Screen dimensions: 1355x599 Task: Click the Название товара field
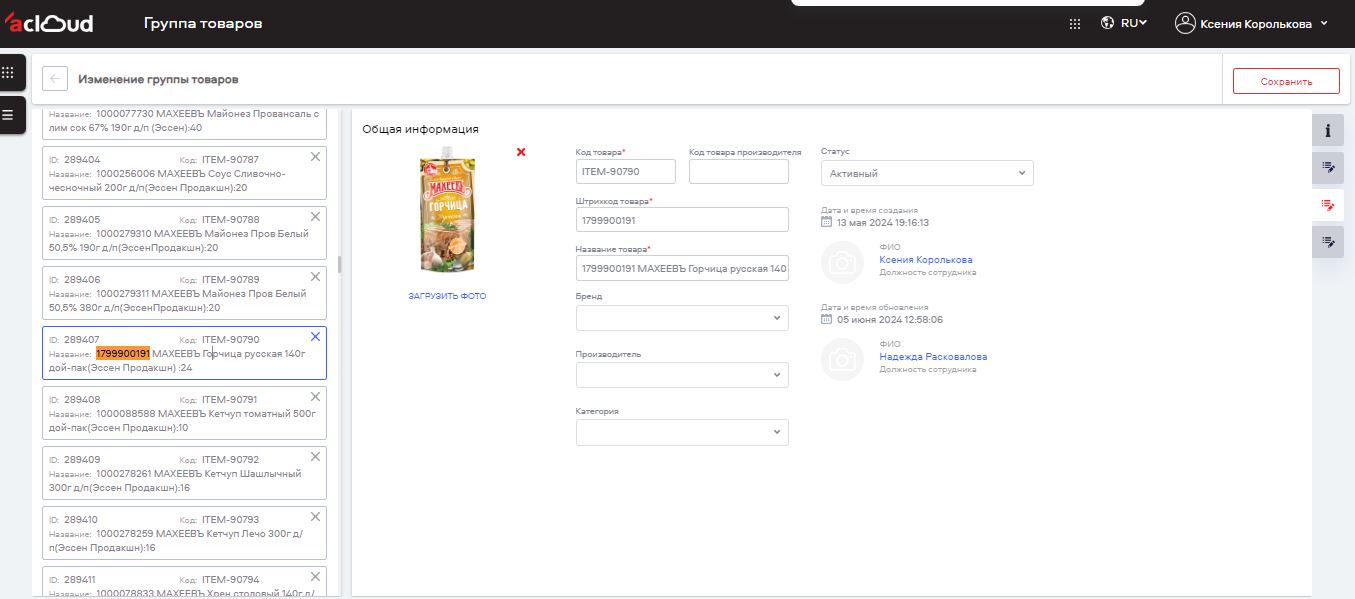[x=682, y=268]
